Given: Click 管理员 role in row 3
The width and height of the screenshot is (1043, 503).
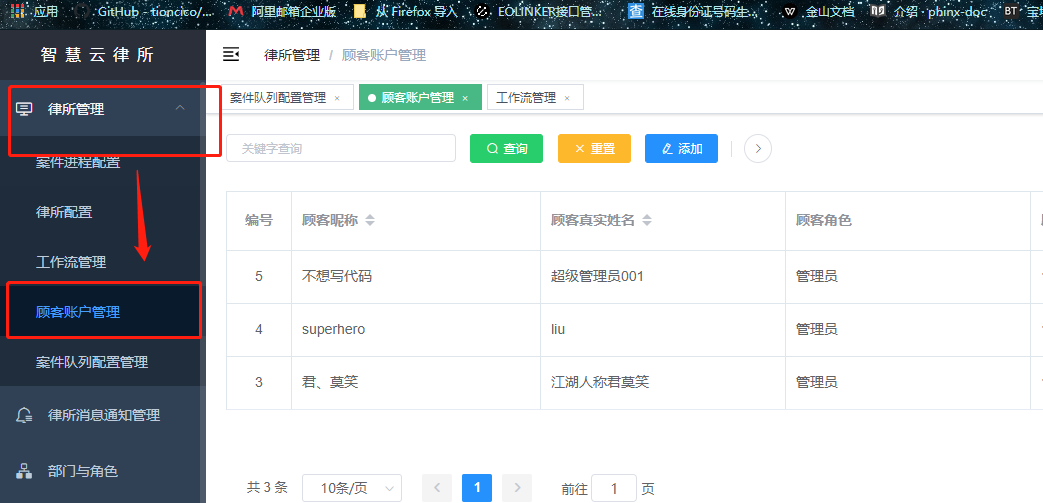Looking at the screenshot, I should [817, 383].
